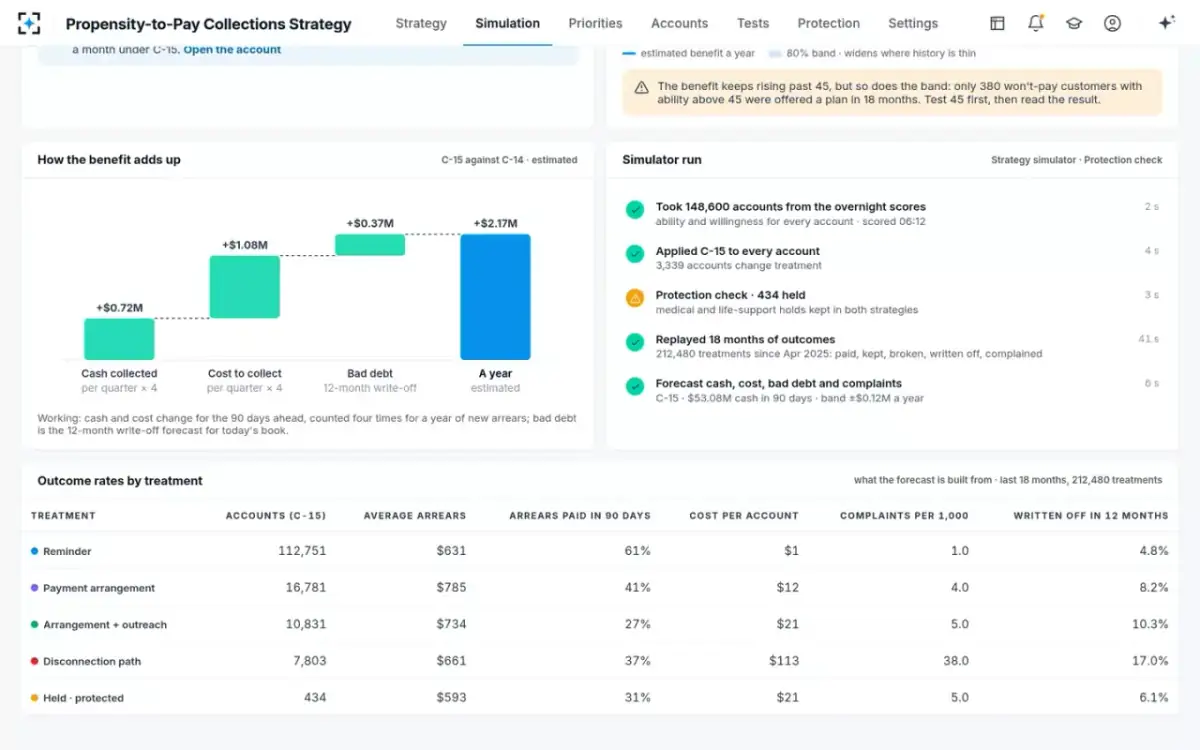This screenshot has height=750, width=1200.
Task: Click the $113 cost per account value
Action: click(x=784, y=661)
